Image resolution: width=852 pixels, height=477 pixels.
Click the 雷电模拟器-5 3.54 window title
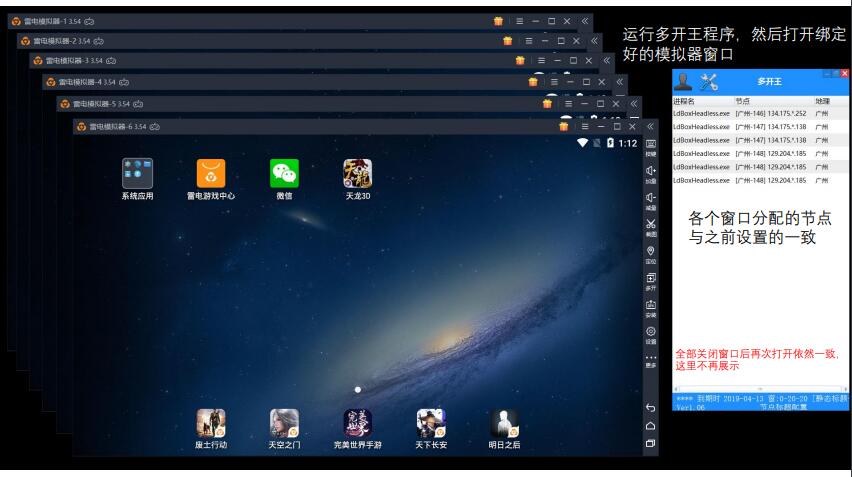(x=101, y=104)
